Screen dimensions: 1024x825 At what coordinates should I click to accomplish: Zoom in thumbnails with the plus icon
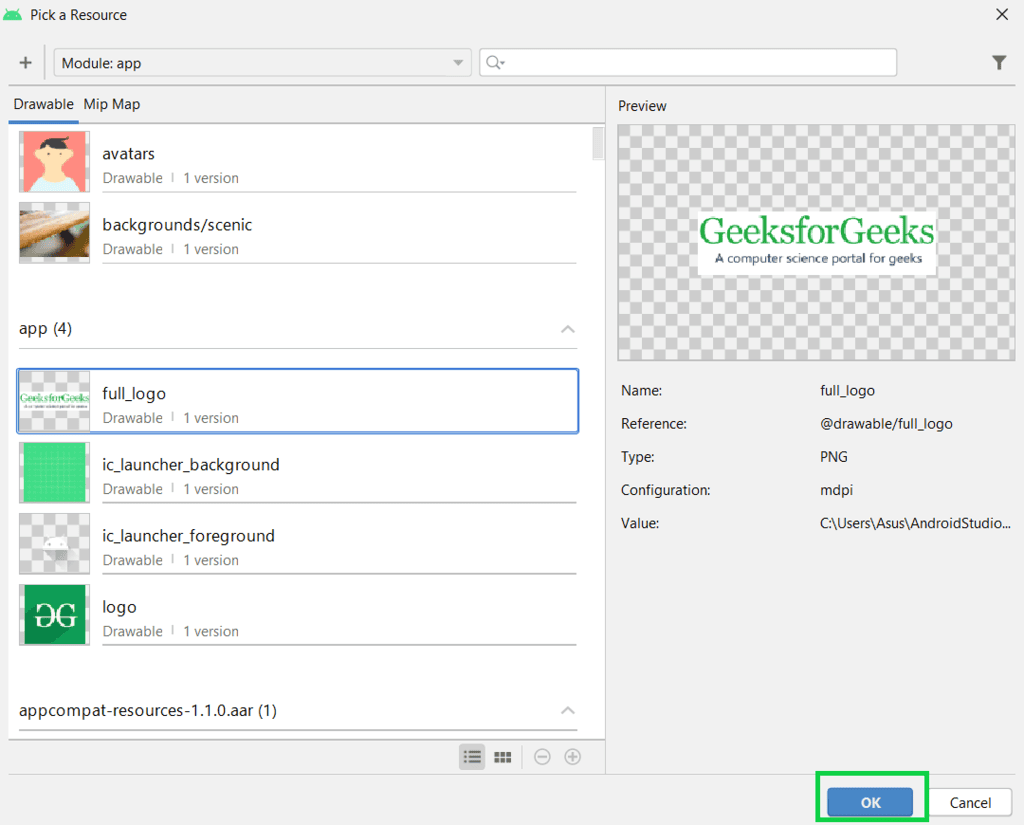point(572,757)
